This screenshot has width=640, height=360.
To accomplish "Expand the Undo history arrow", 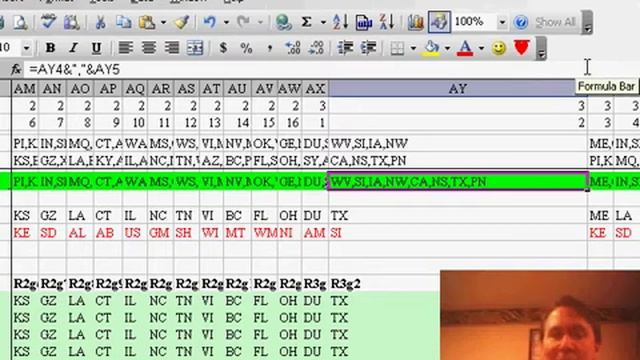I will pos(226,22).
